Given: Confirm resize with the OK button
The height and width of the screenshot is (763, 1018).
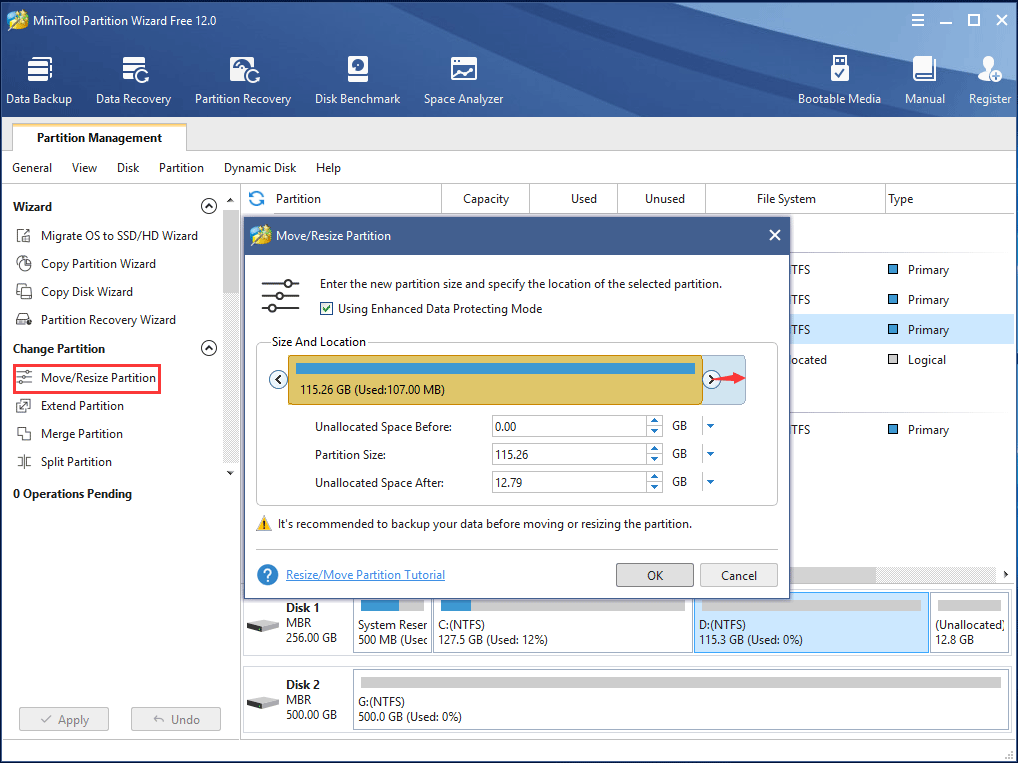Looking at the screenshot, I should pos(655,574).
